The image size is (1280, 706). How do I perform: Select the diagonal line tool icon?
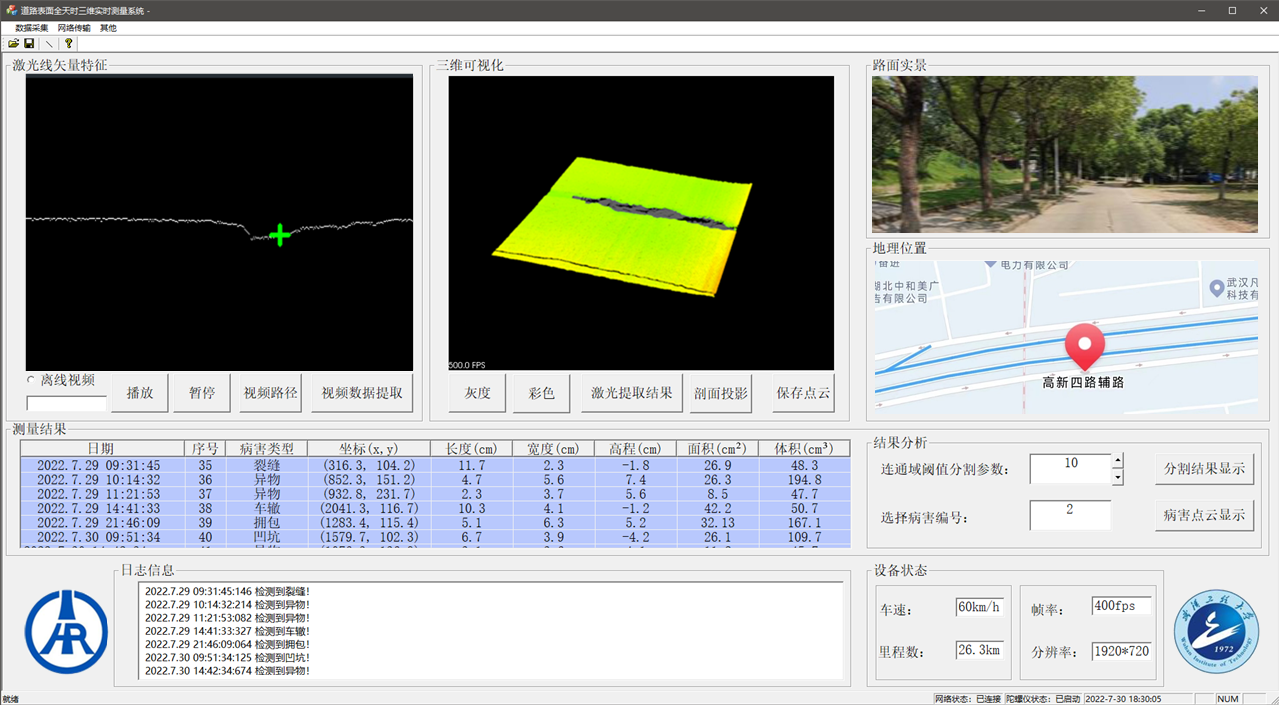tap(49, 44)
